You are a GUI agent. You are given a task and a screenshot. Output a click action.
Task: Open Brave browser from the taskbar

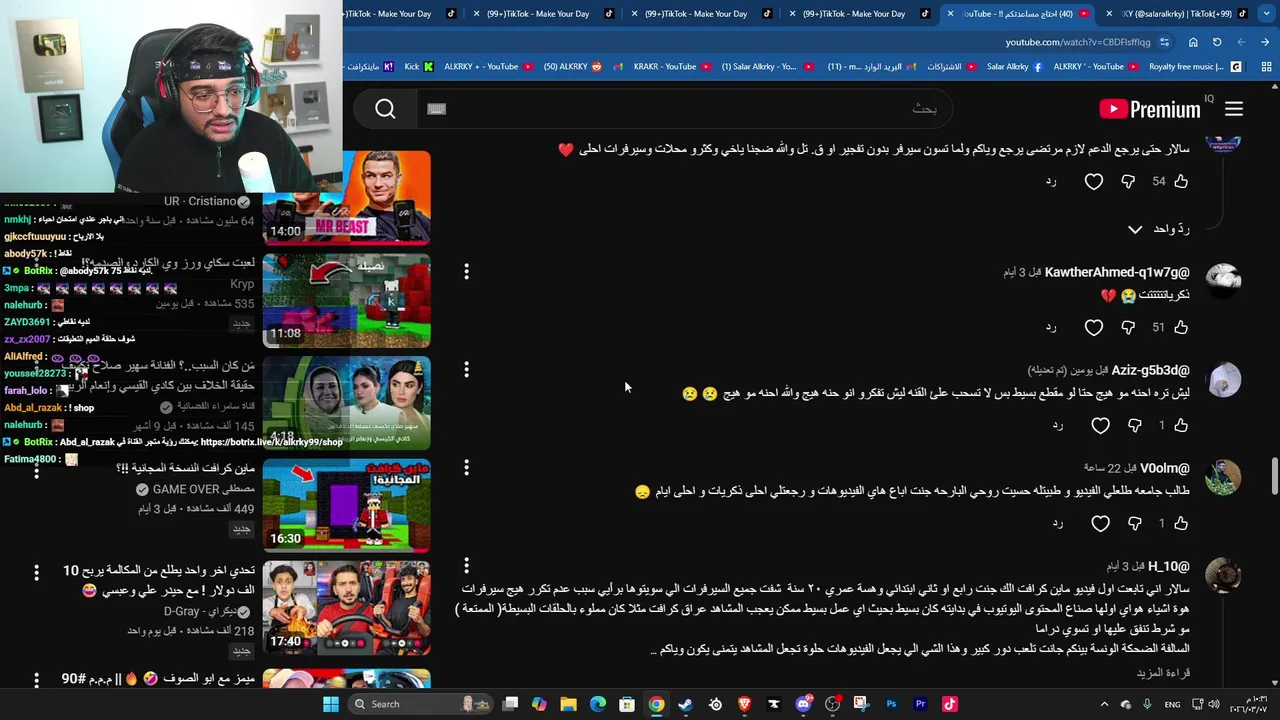point(744,704)
